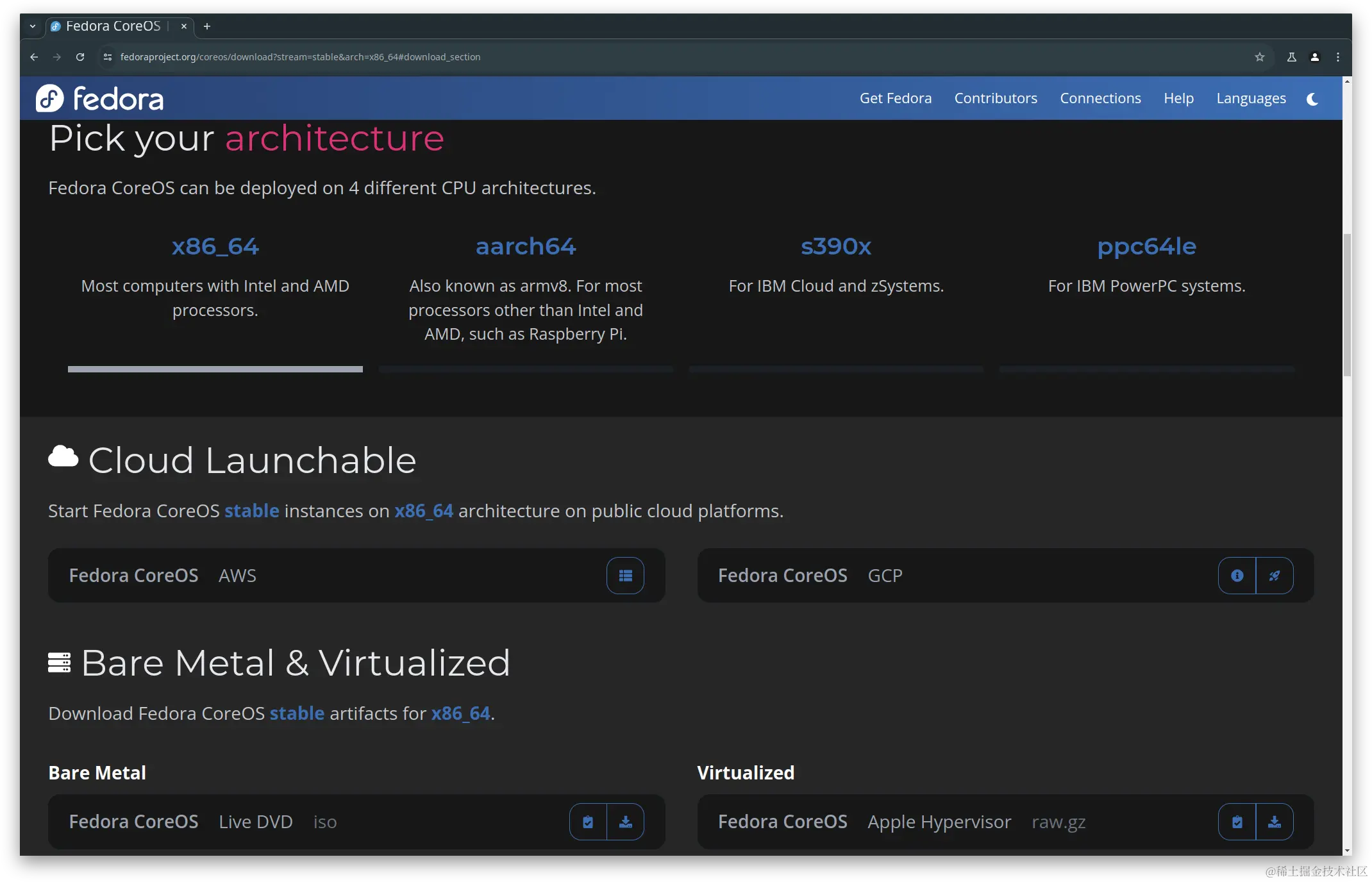This screenshot has height=882, width=1372.
Task: Open Chrome Labs flask icon
Action: pyautogui.click(x=1292, y=57)
